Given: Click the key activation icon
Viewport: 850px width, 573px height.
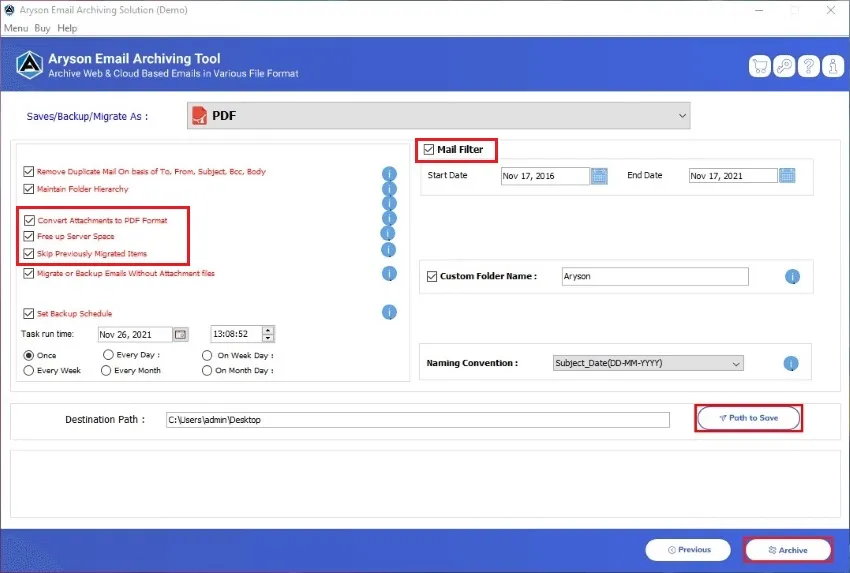Looking at the screenshot, I should (x=784, y=66).
